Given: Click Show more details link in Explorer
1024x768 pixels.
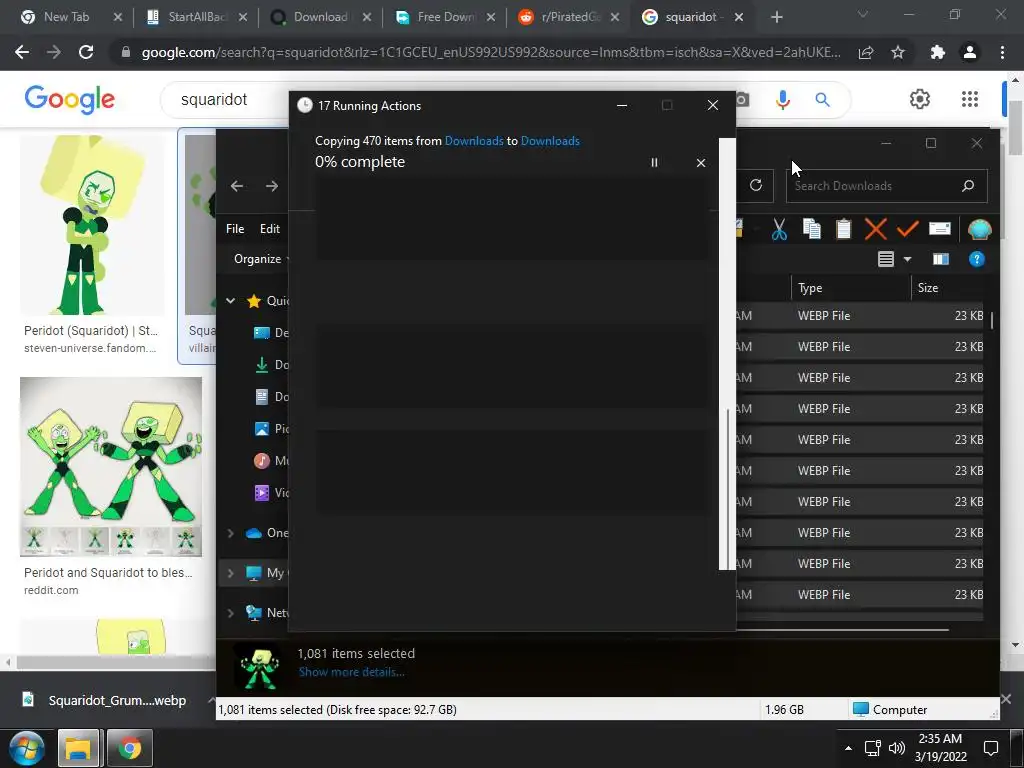Looking at the screenshot, I should coord(351,672).
